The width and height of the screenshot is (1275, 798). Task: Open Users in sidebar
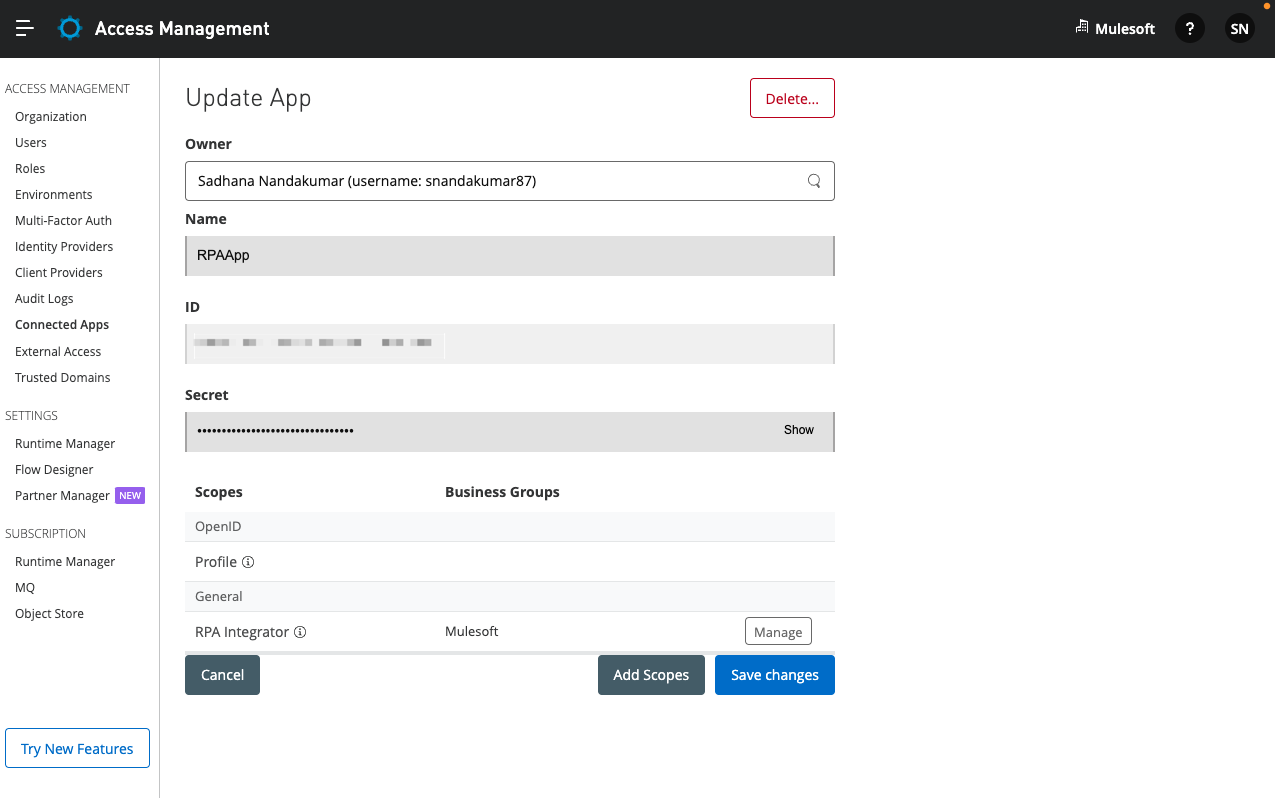click(31, 143)
